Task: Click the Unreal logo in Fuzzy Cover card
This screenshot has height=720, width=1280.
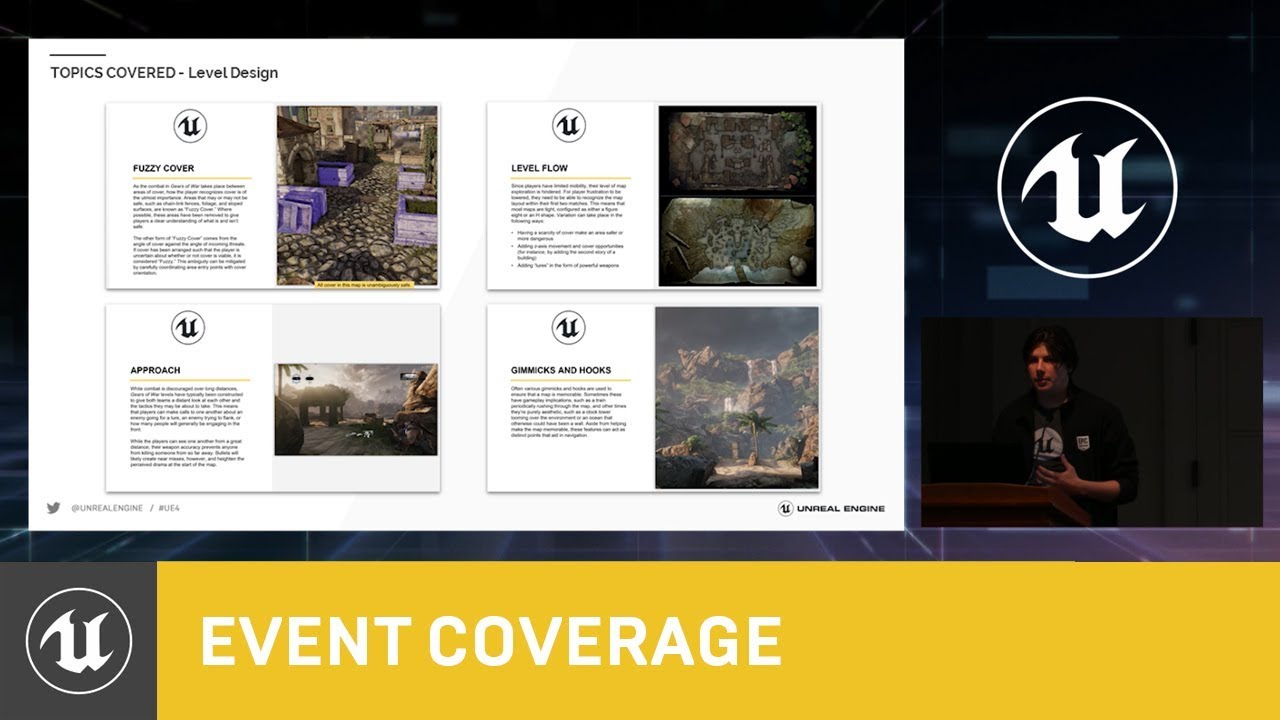Action: 190,126
